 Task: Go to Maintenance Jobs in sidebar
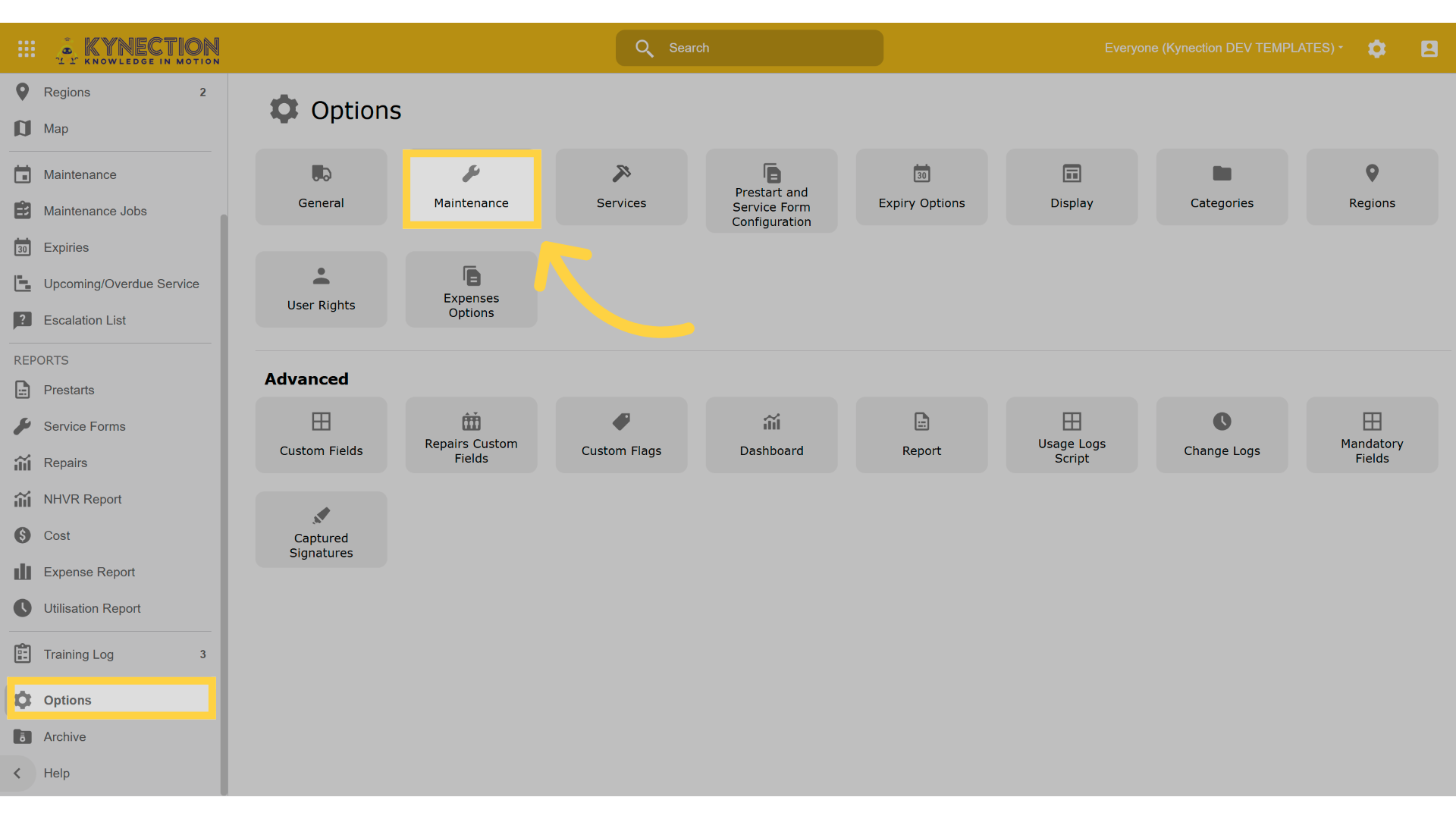(95, 211)
